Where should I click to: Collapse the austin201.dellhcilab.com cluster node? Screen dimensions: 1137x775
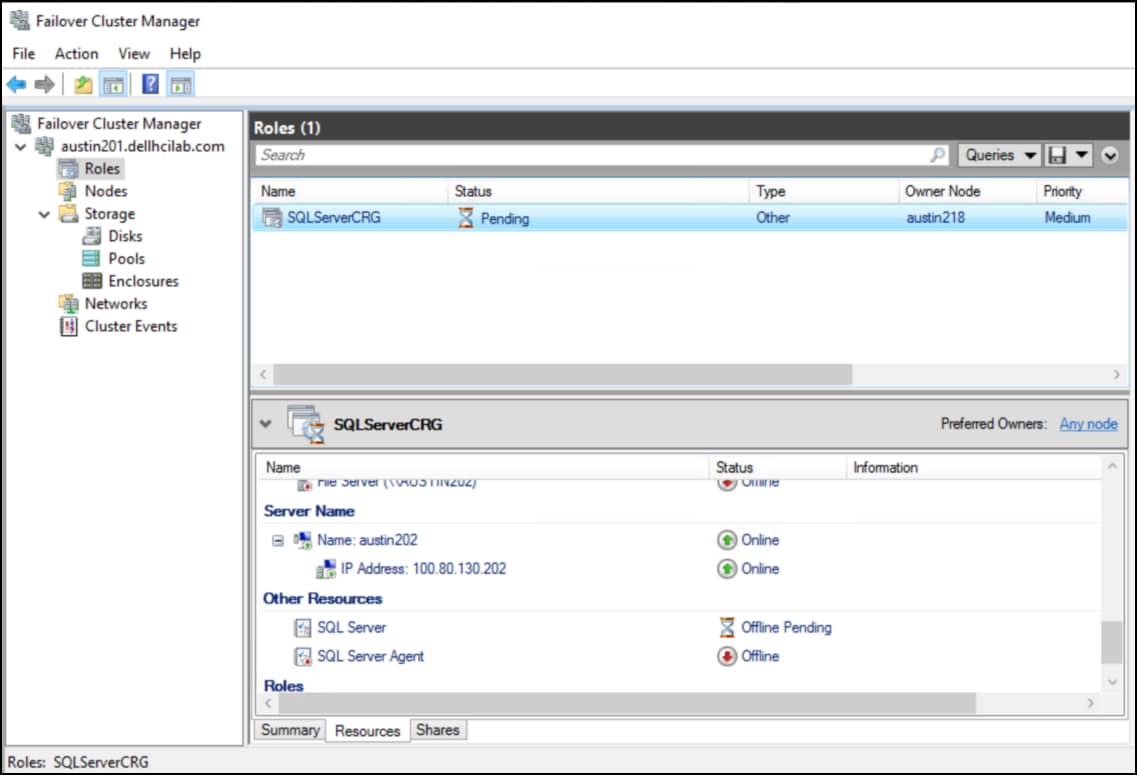coord(20,147)
